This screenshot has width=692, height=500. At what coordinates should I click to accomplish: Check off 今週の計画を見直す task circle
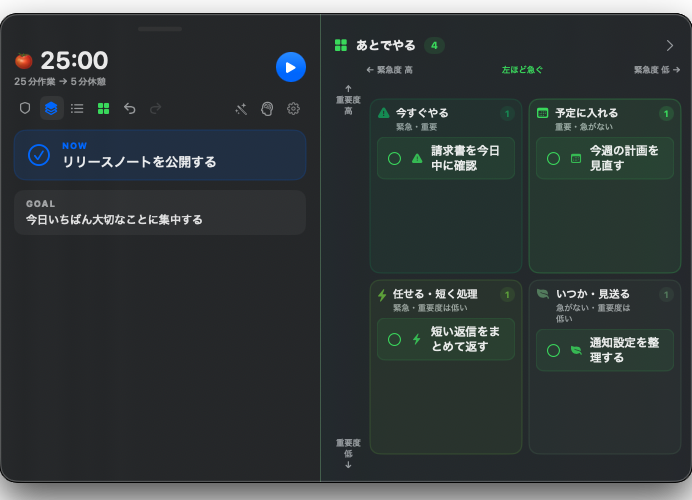(553, 158)
